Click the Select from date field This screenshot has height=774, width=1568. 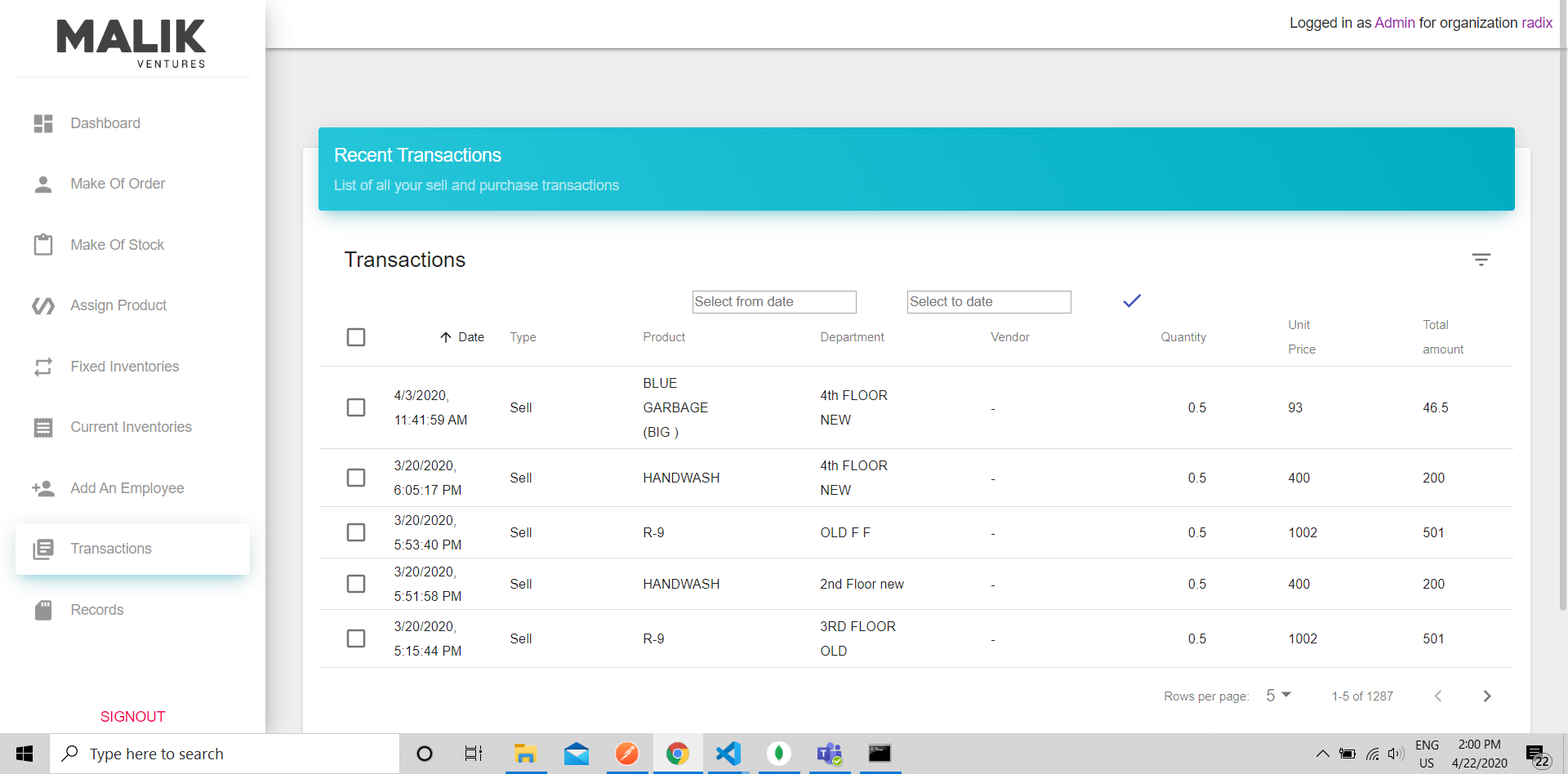(x=774, y=302)
